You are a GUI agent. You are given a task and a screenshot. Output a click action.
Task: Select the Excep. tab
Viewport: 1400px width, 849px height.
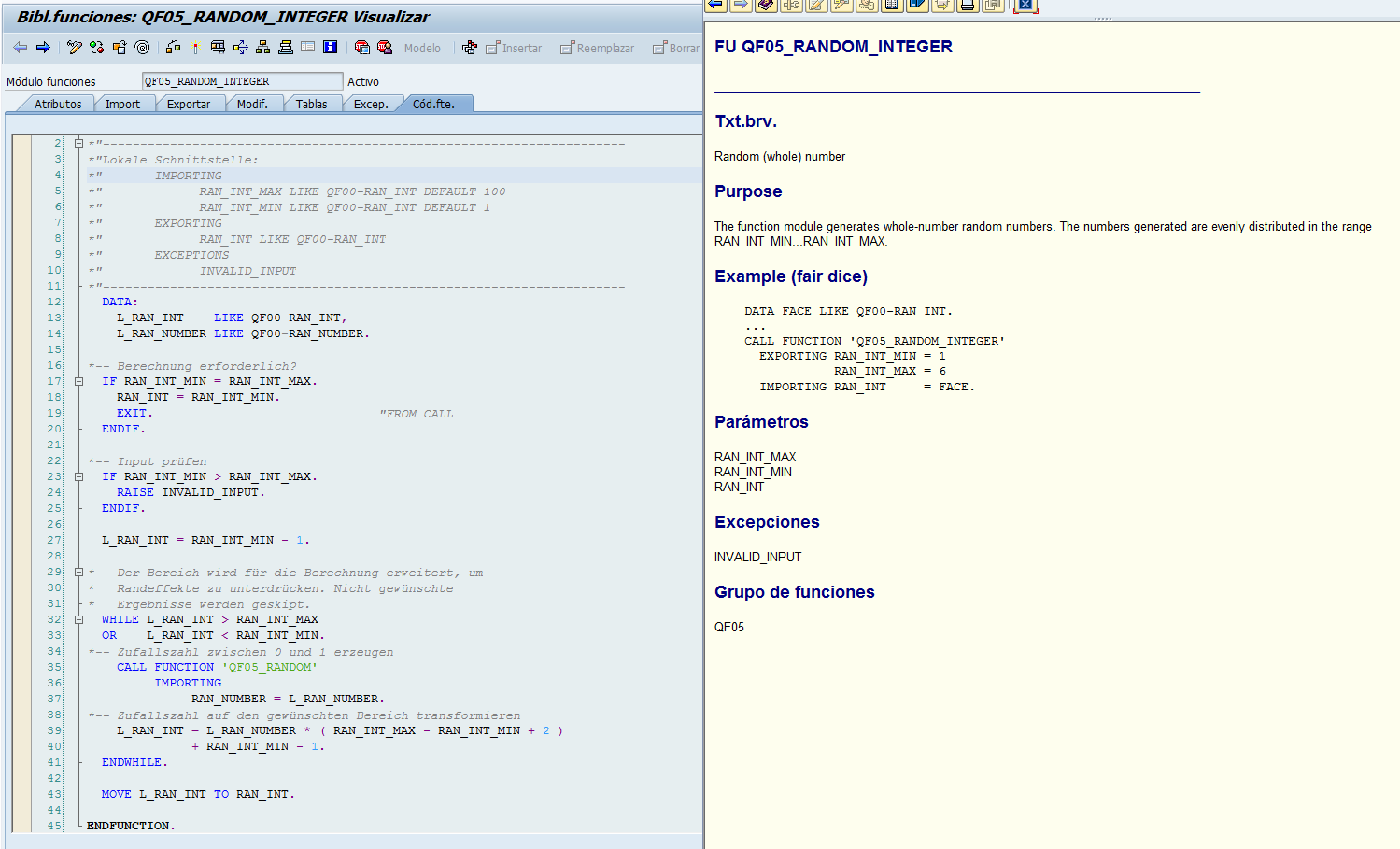370,104
